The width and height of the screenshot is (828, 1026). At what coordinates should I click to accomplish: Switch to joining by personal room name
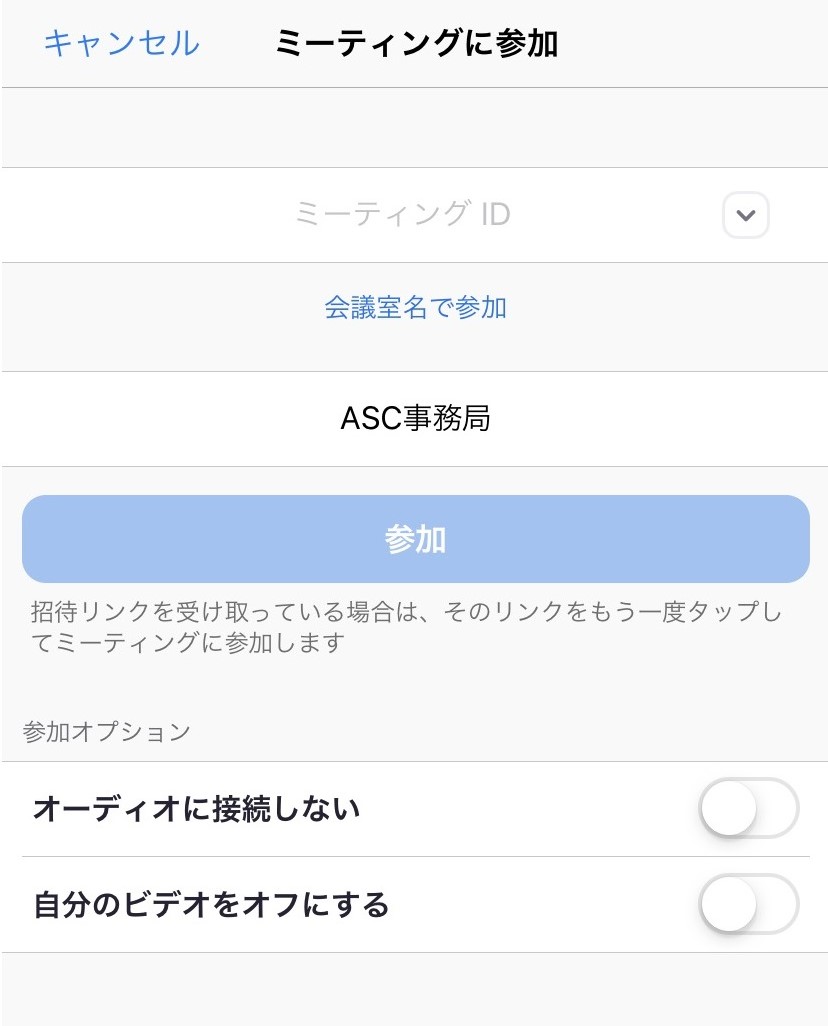(x=416, y=307)
